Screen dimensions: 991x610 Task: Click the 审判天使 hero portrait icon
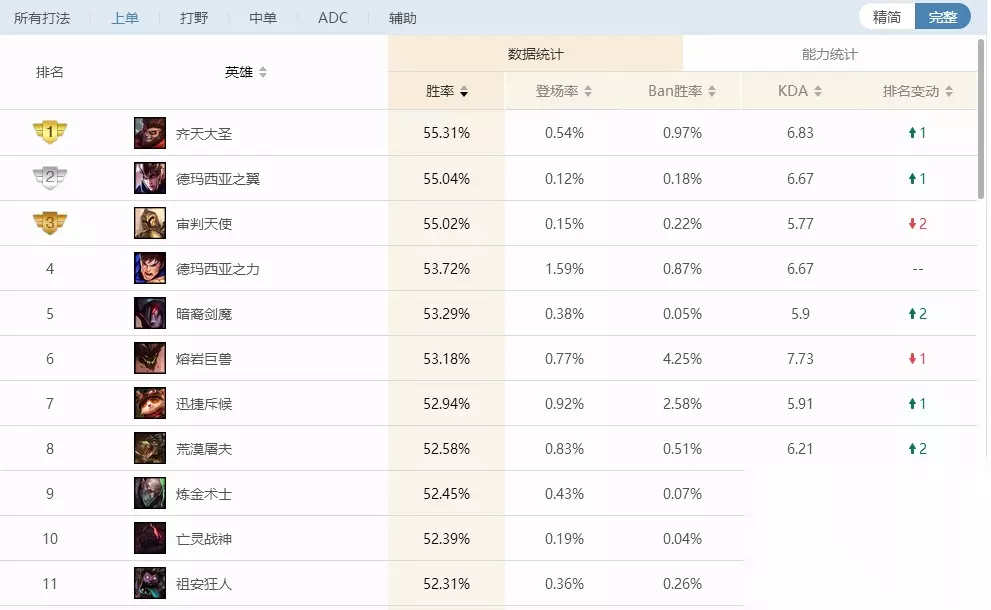150,223
